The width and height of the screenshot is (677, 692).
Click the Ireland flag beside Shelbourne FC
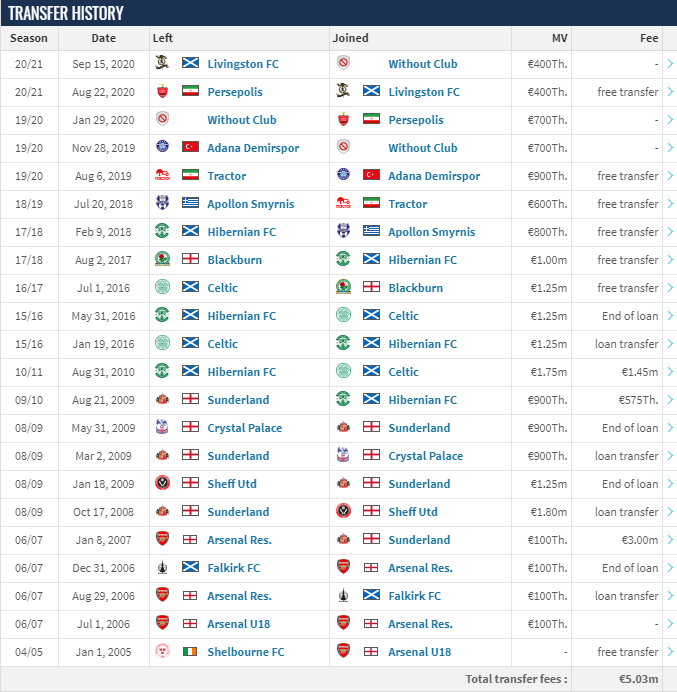[190, 651]
